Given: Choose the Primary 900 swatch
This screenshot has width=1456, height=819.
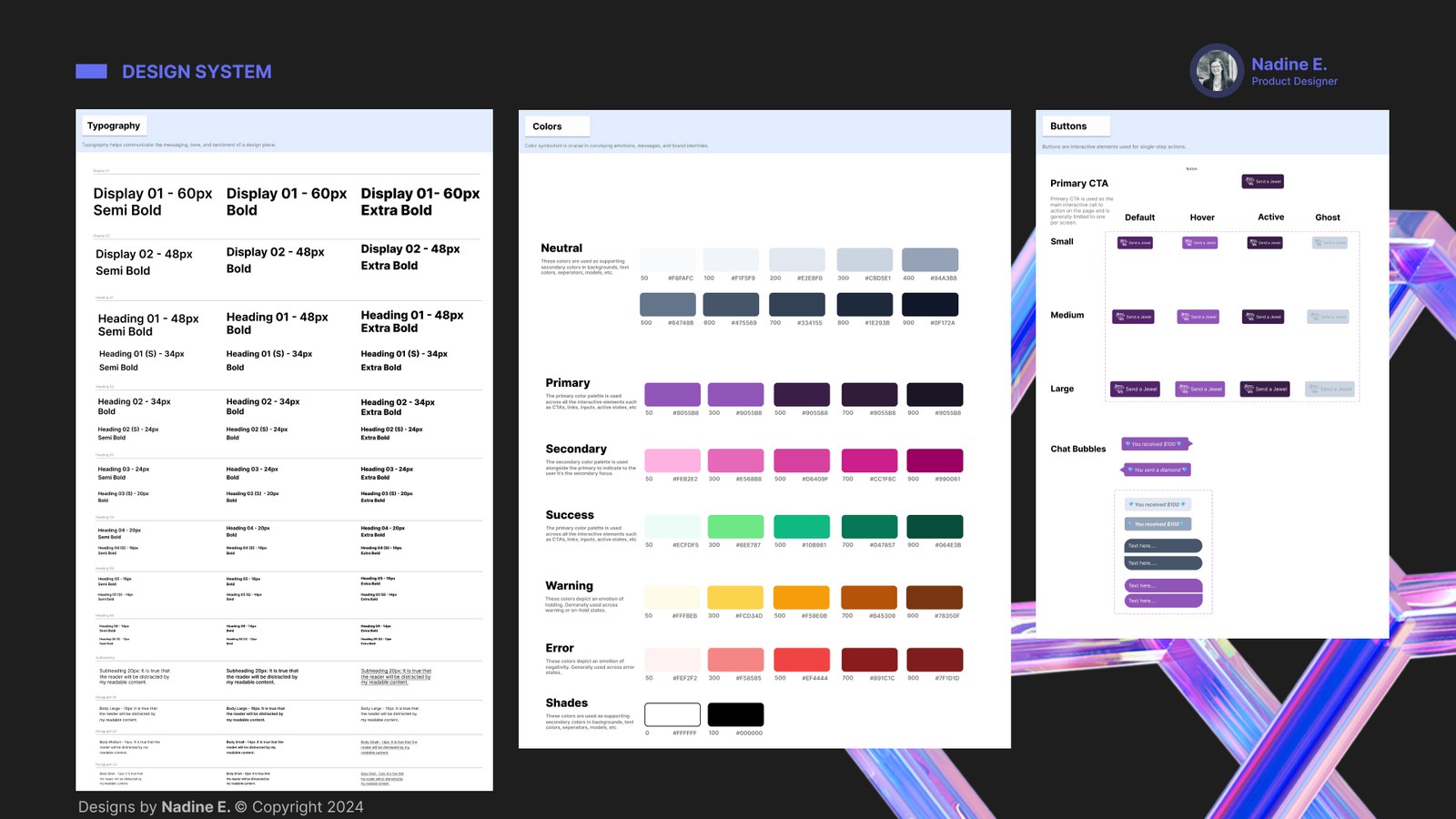Looking at the screenshot, I should click(x=935, y=394).
